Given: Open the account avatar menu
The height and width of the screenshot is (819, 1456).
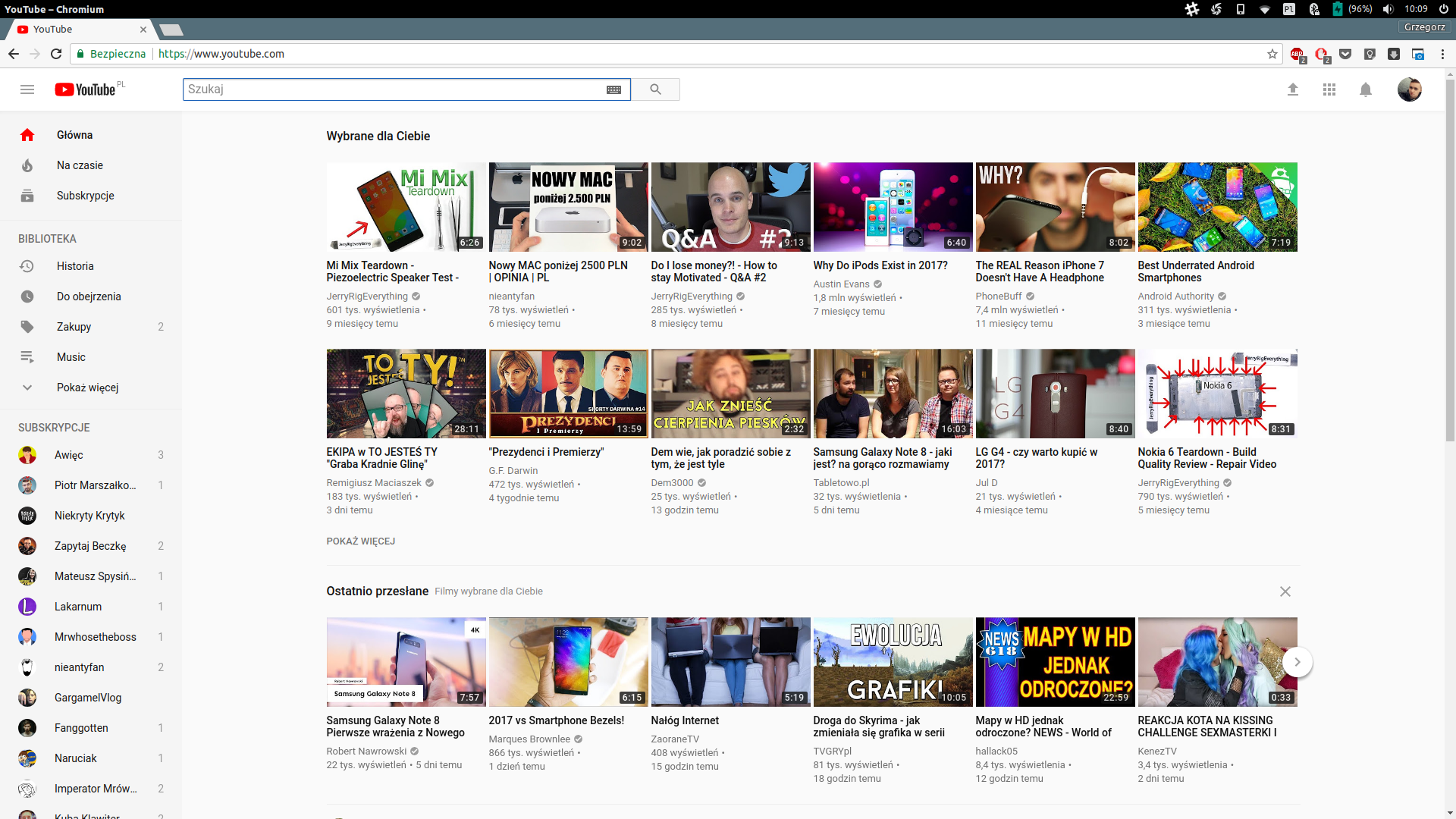Looking at the screenshot, I should tap(1409, 89).
